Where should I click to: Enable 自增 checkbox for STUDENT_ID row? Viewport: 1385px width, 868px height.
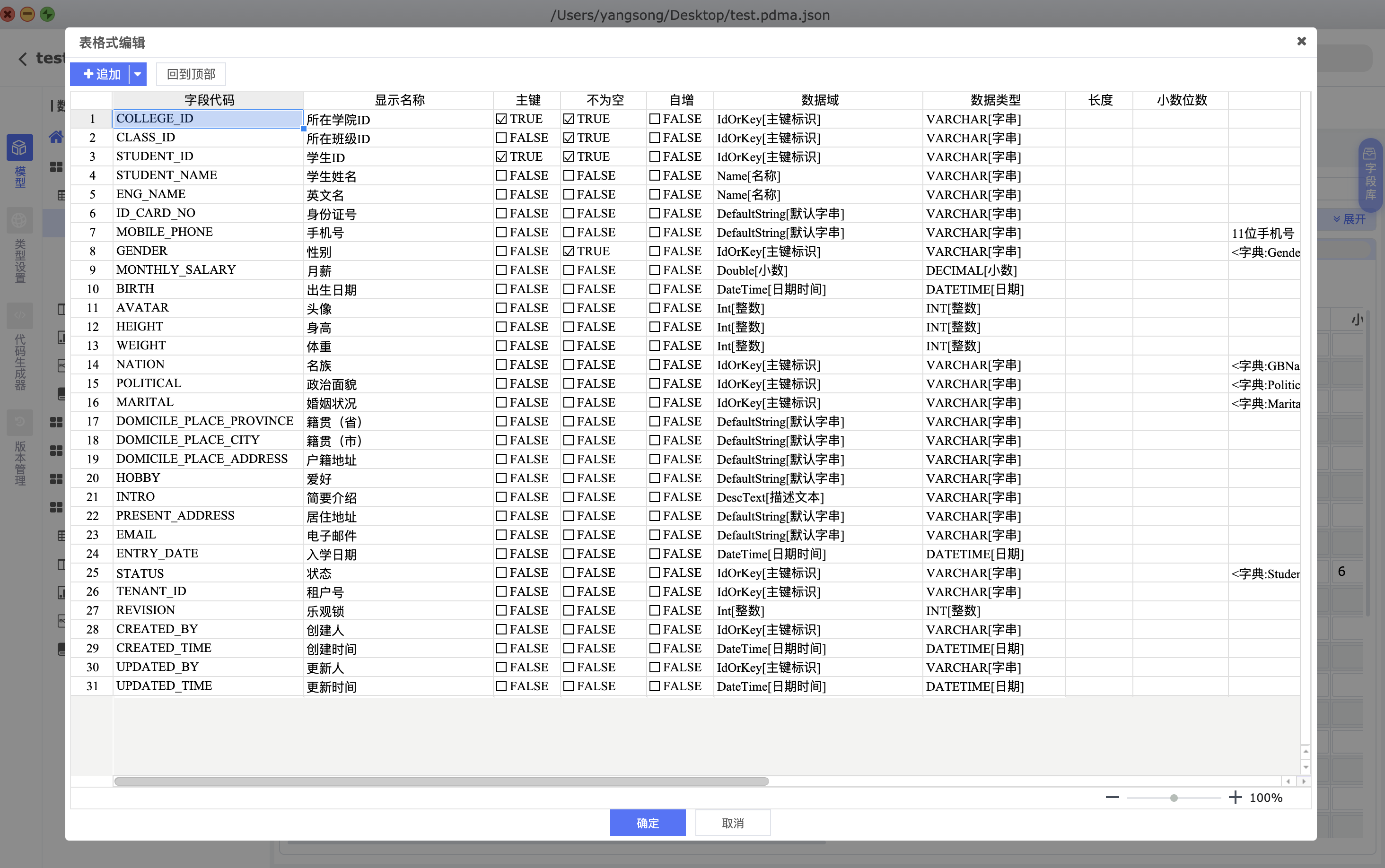(655, 157)
